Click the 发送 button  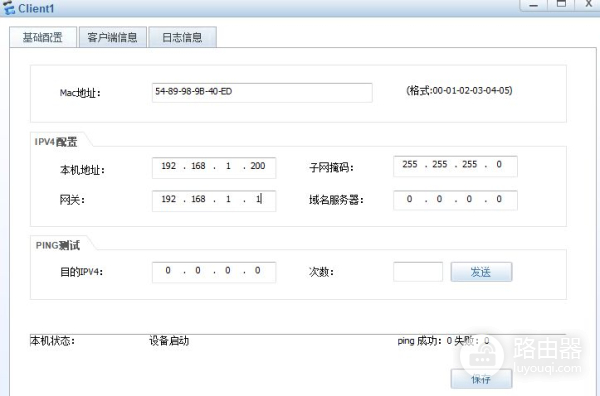481,272
